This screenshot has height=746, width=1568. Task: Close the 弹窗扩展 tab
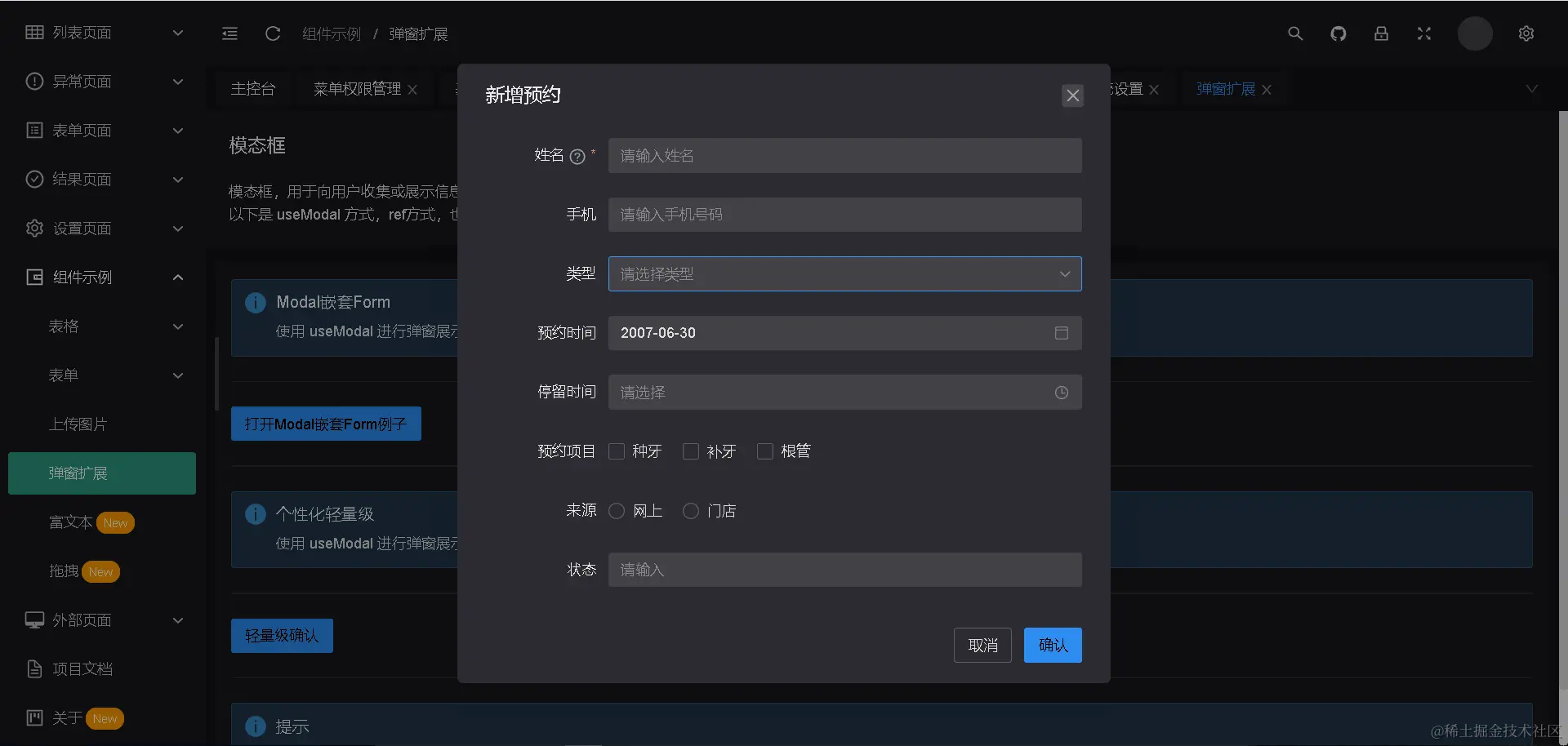click(1267, 90)
